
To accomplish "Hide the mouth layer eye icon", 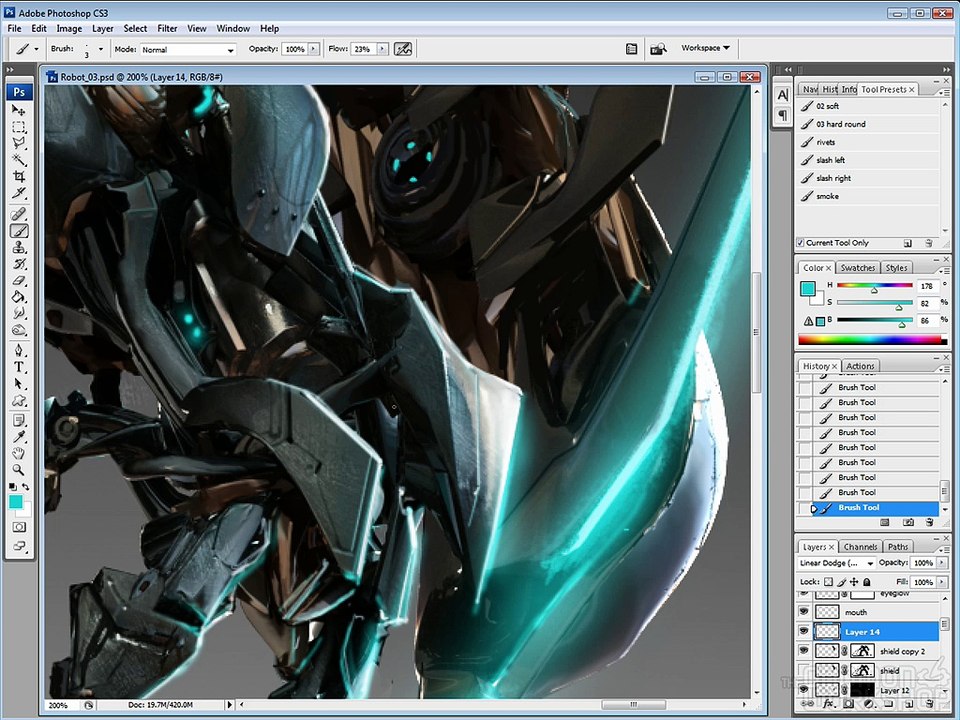I will [804, 612].
